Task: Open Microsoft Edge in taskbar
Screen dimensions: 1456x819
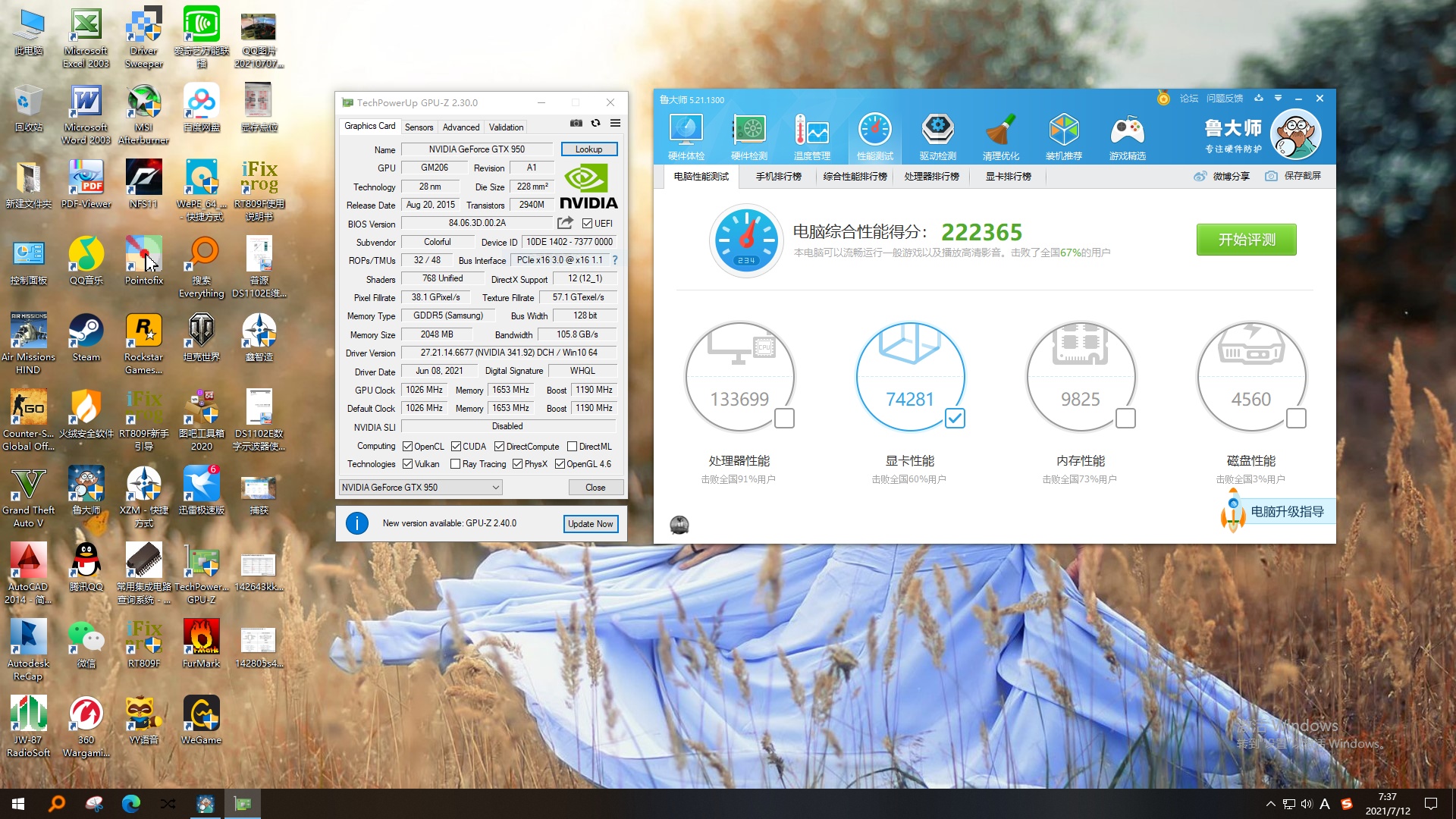Action: point(131,804)
